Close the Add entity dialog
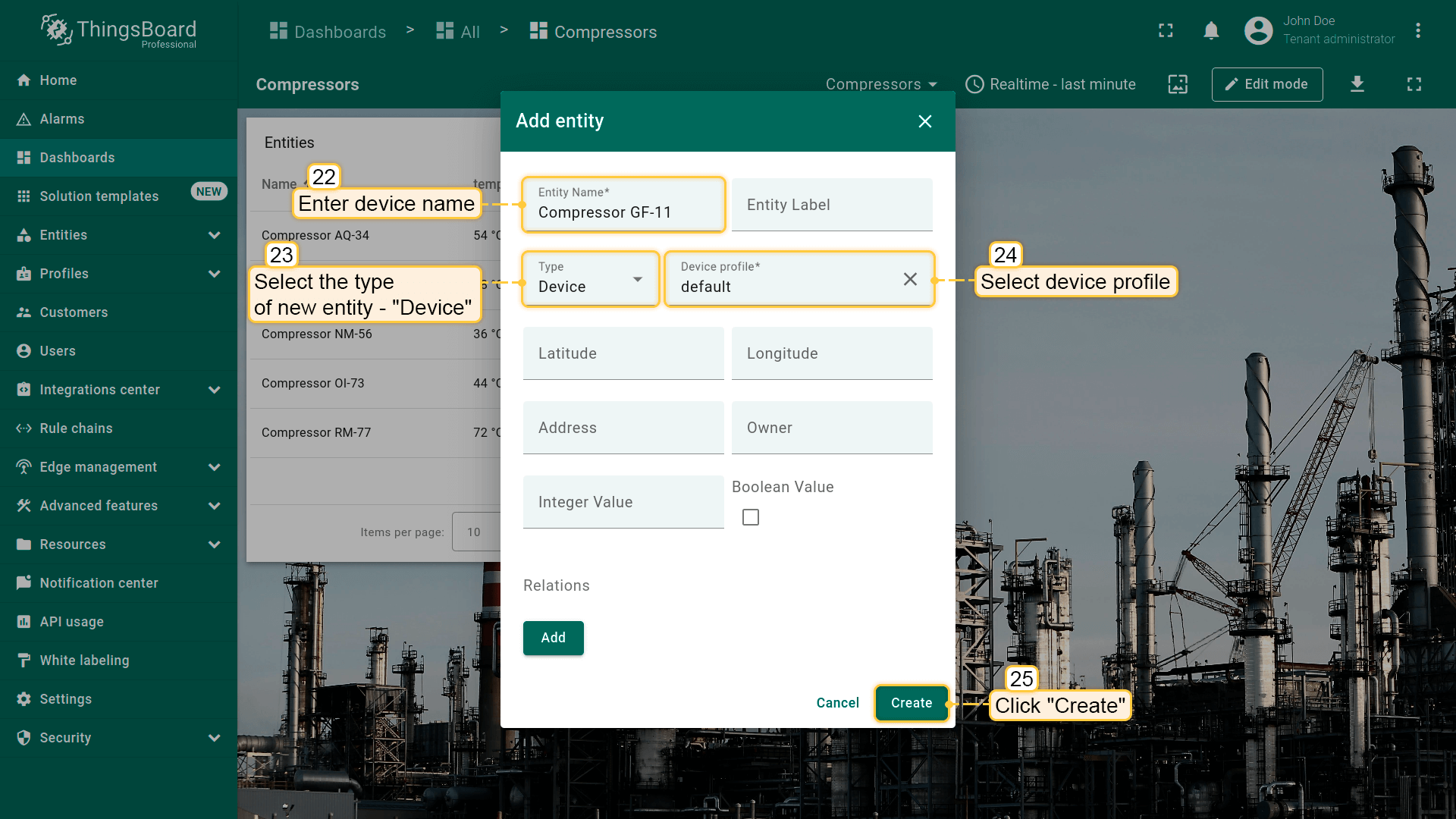The height and width of the screenshot is (819, 1456). point(924,121)
